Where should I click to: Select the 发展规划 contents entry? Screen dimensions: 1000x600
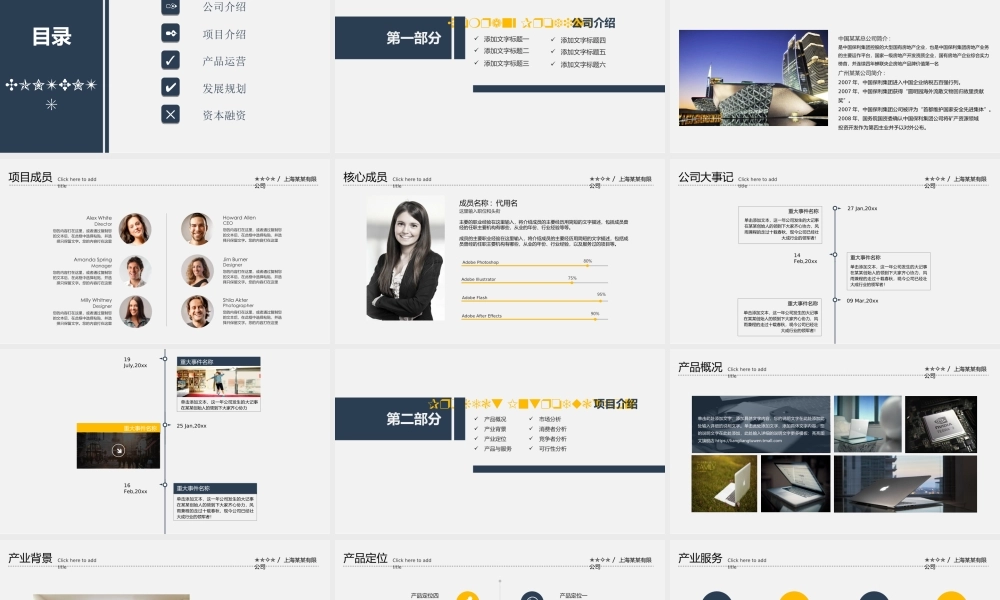click(224, 89)
